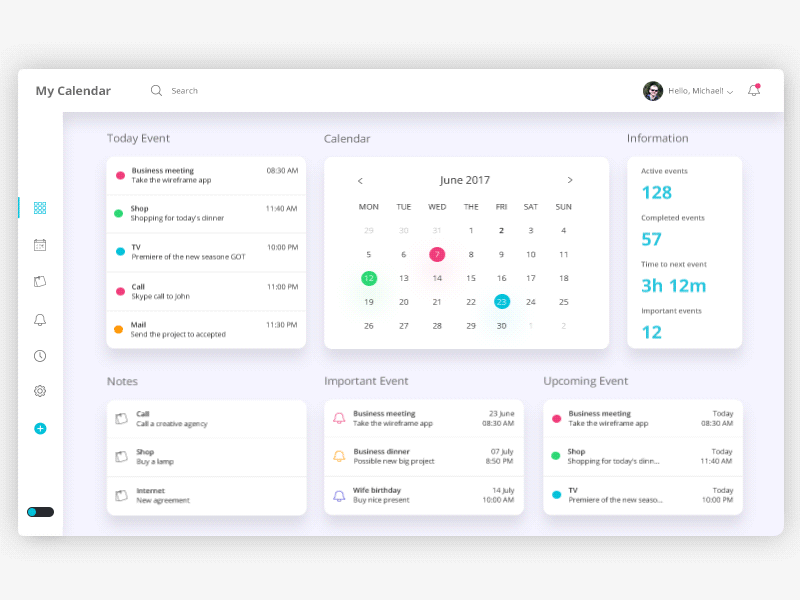Create new event with the plus button
800x600 pixels.
tap(40, 428)
